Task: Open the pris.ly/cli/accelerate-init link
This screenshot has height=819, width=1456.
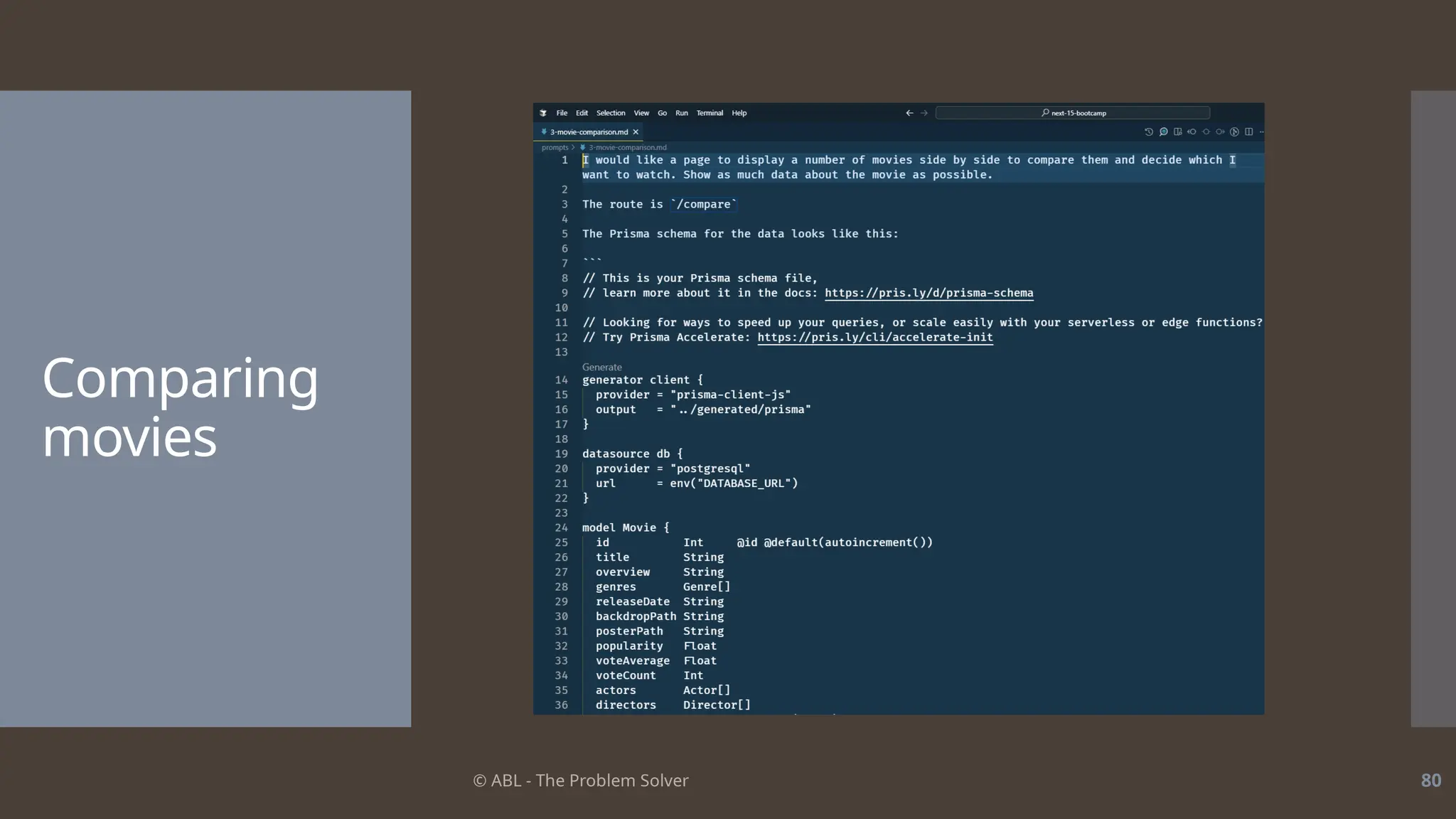Action: click(874, 338)
